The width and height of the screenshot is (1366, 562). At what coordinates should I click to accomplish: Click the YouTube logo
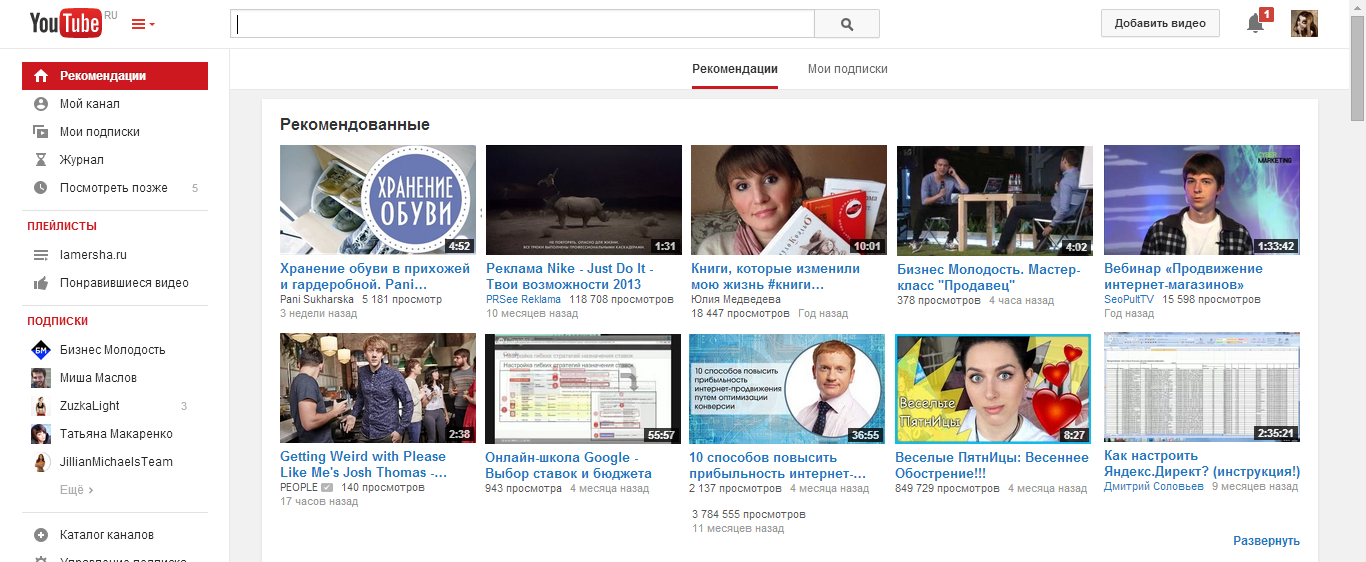66,23
